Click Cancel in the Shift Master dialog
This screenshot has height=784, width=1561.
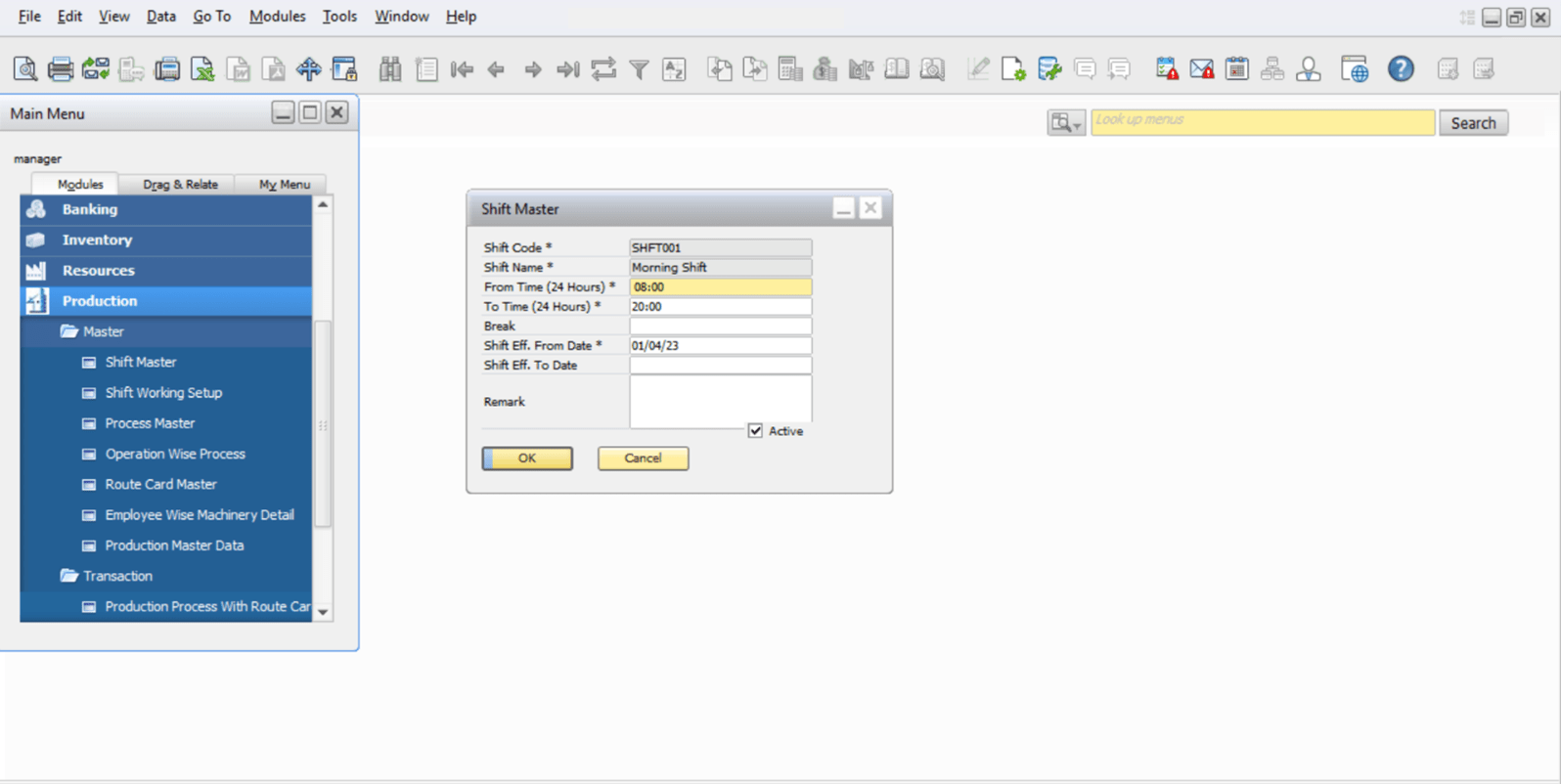tap(643, 458)
